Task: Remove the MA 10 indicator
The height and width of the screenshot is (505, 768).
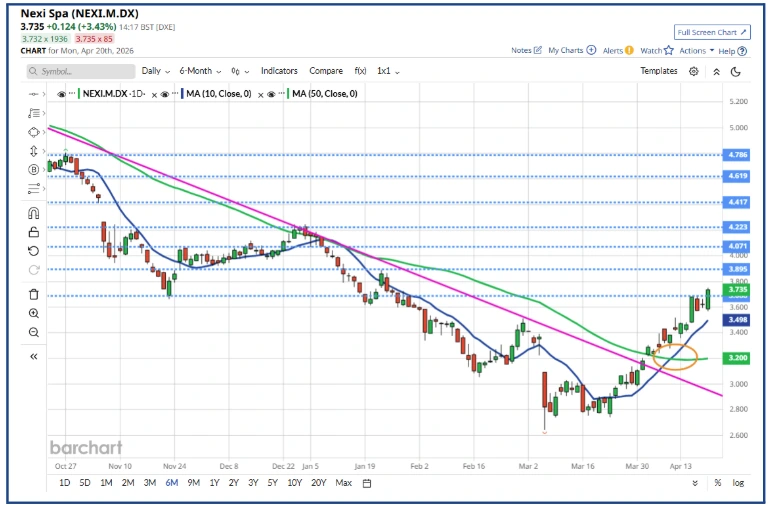Action: (260, 95)
